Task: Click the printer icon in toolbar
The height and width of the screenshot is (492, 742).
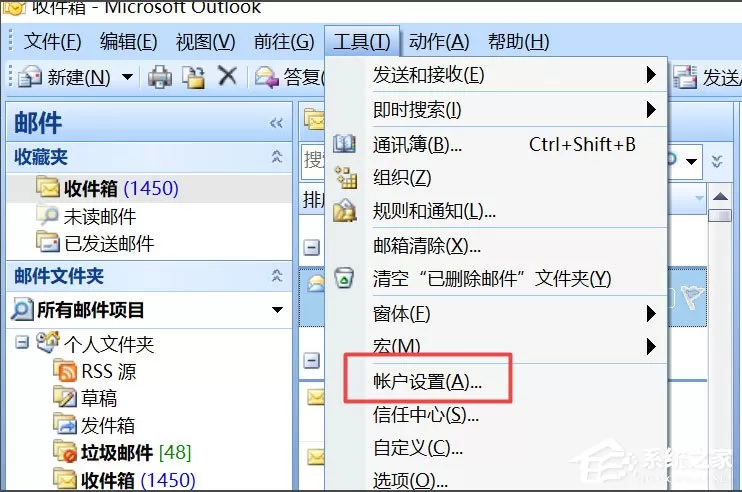Action: pyautogui.click(x=159, y=77)
